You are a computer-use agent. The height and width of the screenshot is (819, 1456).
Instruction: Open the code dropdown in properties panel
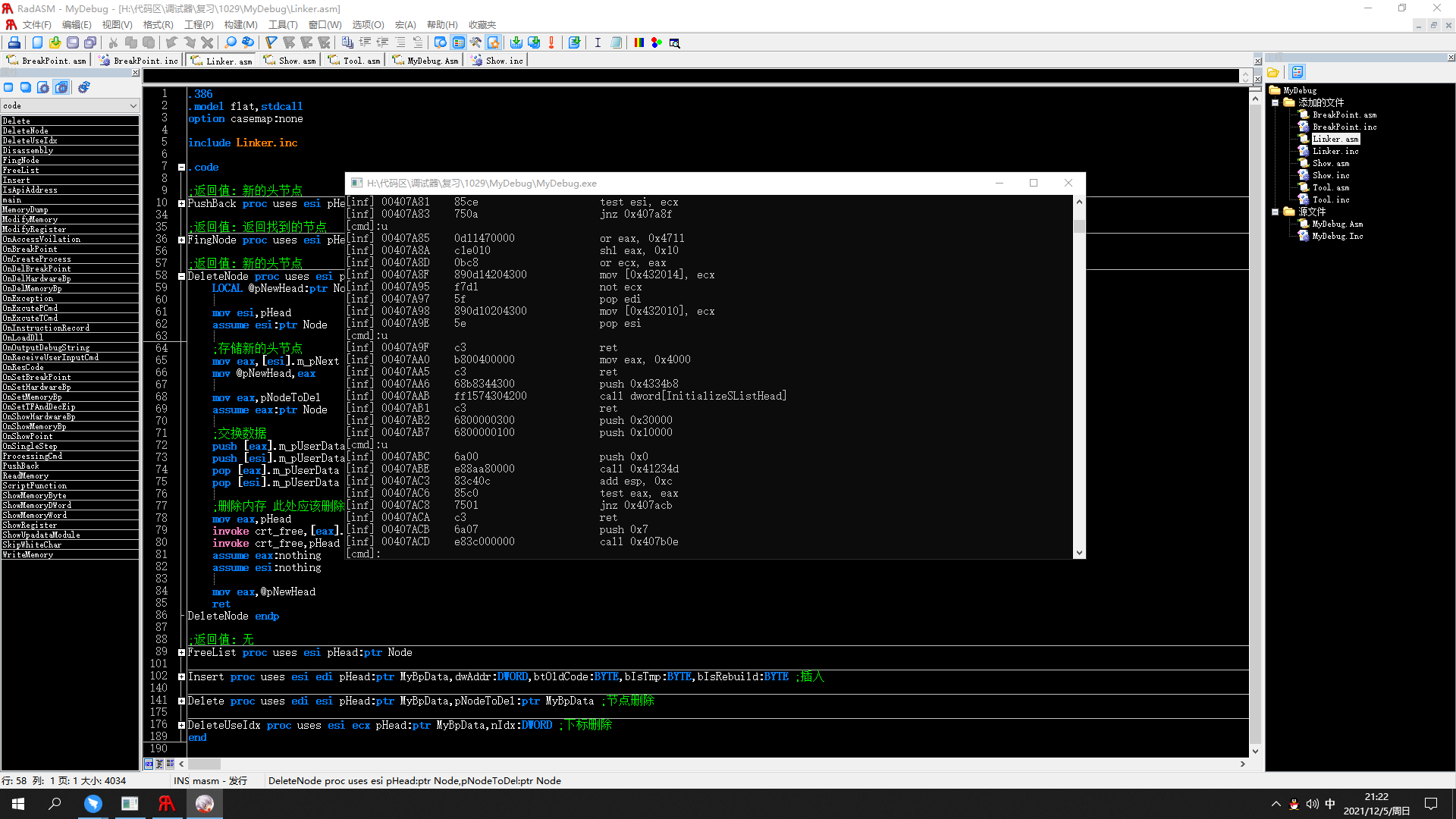coord(133,106)
